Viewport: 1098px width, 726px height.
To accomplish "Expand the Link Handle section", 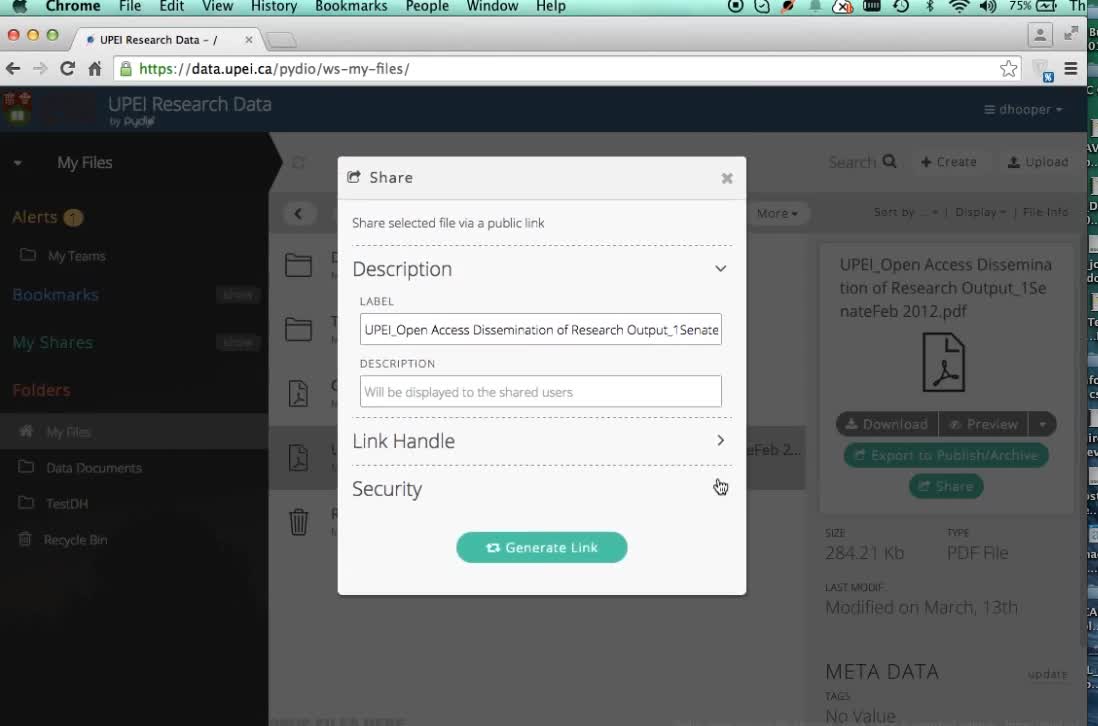I will click(720, 441).
